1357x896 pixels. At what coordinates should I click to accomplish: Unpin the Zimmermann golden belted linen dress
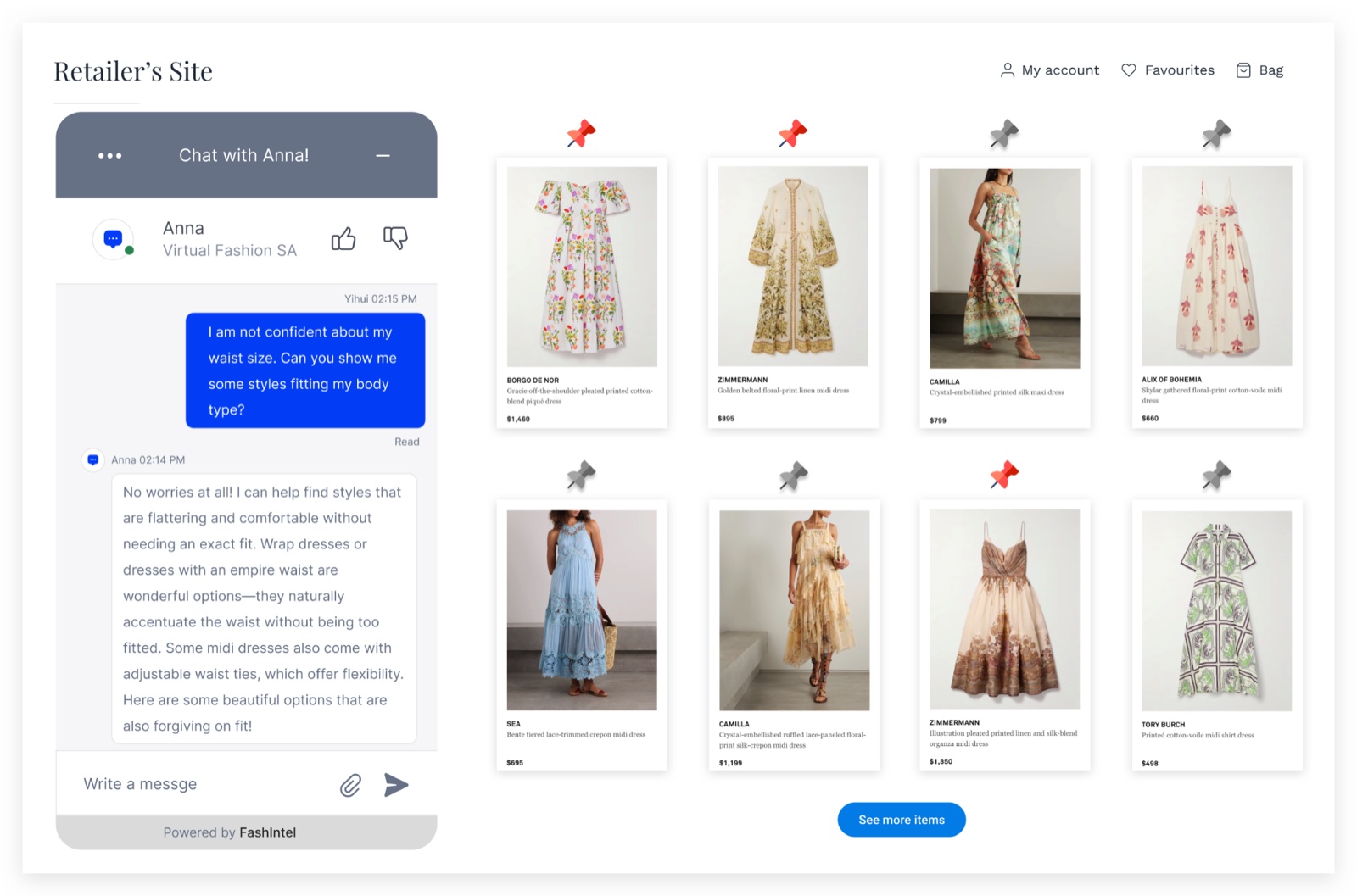[792, 134]
